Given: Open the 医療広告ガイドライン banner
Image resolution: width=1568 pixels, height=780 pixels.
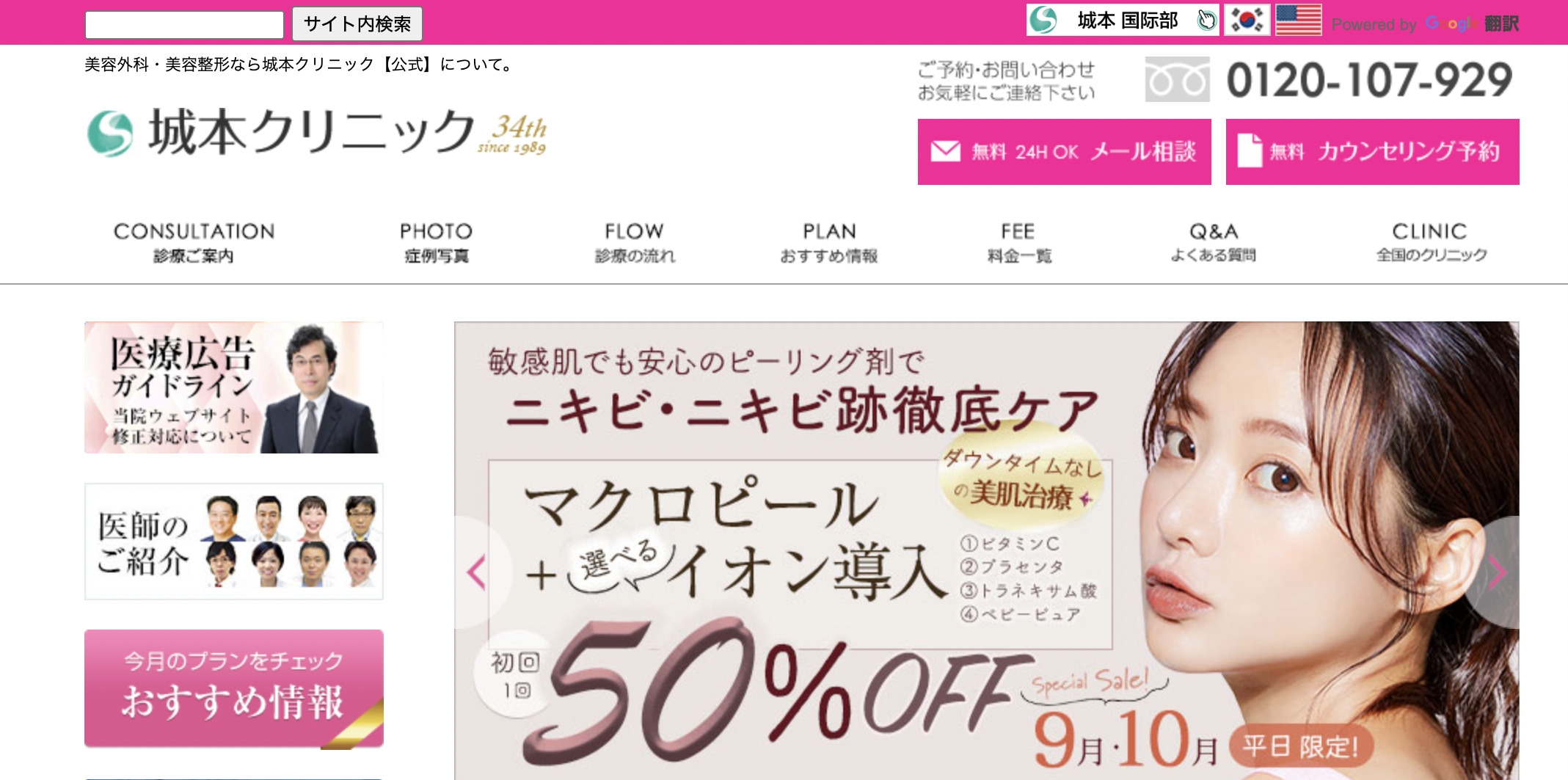Looking at the screenshot, I should point(234,387).
